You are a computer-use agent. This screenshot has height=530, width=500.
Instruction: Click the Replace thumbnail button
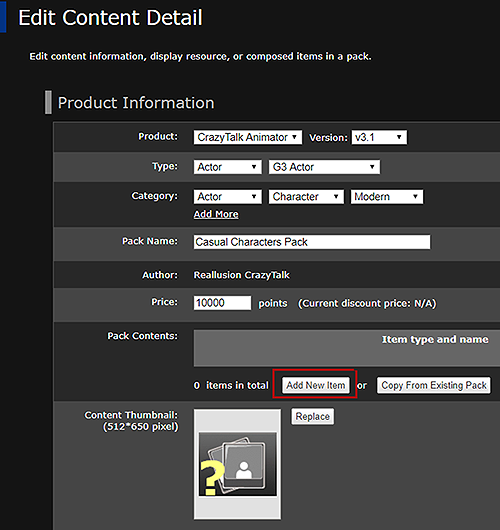(x=313, y=416)
